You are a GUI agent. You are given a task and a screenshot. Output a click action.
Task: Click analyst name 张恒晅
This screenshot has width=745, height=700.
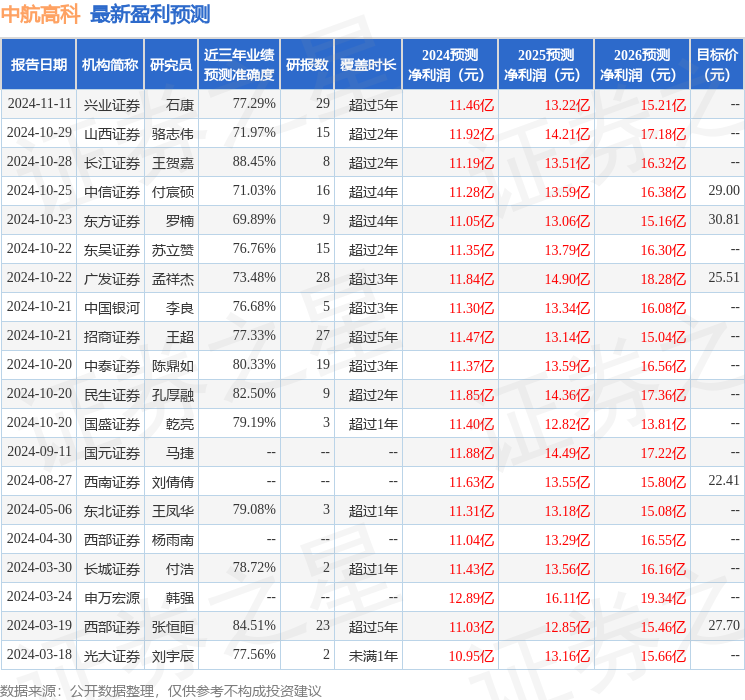coord(173,627)
